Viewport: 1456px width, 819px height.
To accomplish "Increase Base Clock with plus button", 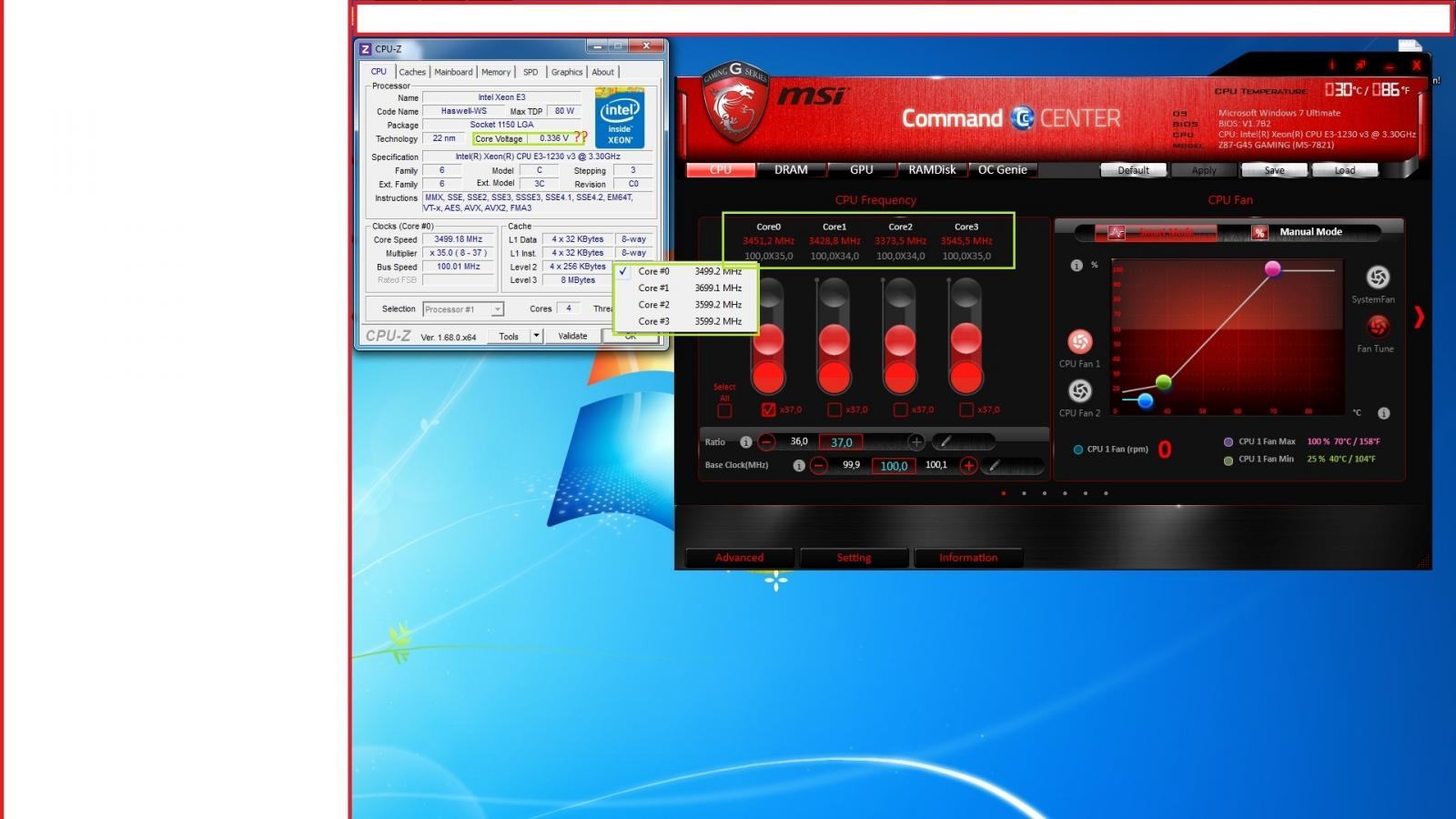I will point(968,466).
